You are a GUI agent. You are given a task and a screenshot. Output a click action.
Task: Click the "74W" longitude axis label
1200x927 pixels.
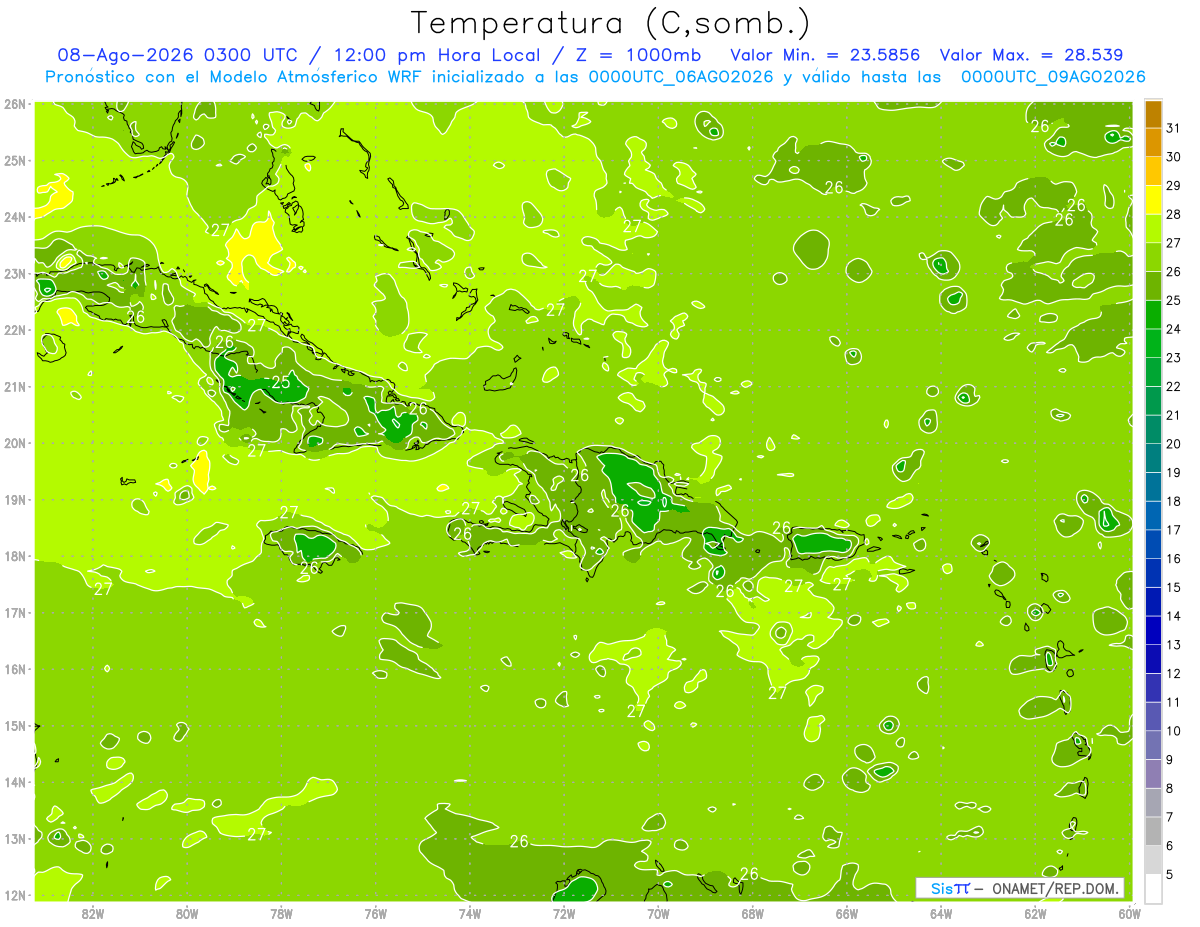[x=470, y=914]
